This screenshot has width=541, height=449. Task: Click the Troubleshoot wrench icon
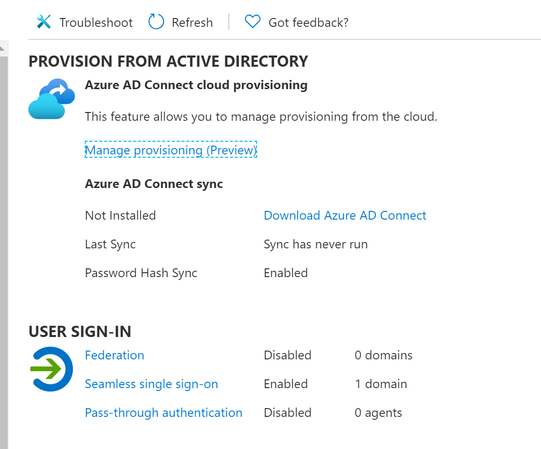coord(44,22)
